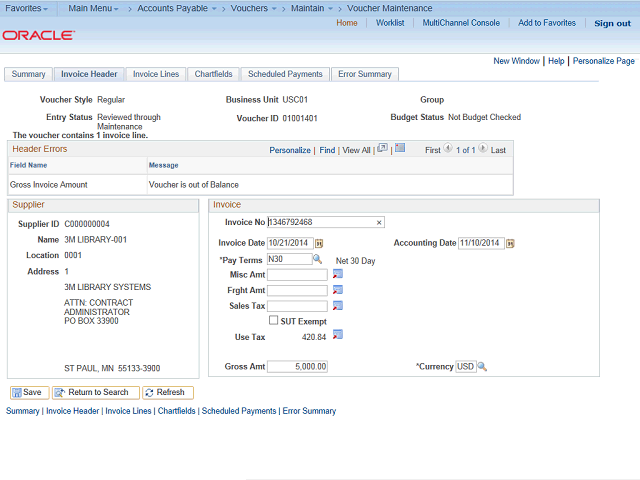Clear the Invoice No field
The width and height of the screenshot is (640, 480).
point(379,222)
